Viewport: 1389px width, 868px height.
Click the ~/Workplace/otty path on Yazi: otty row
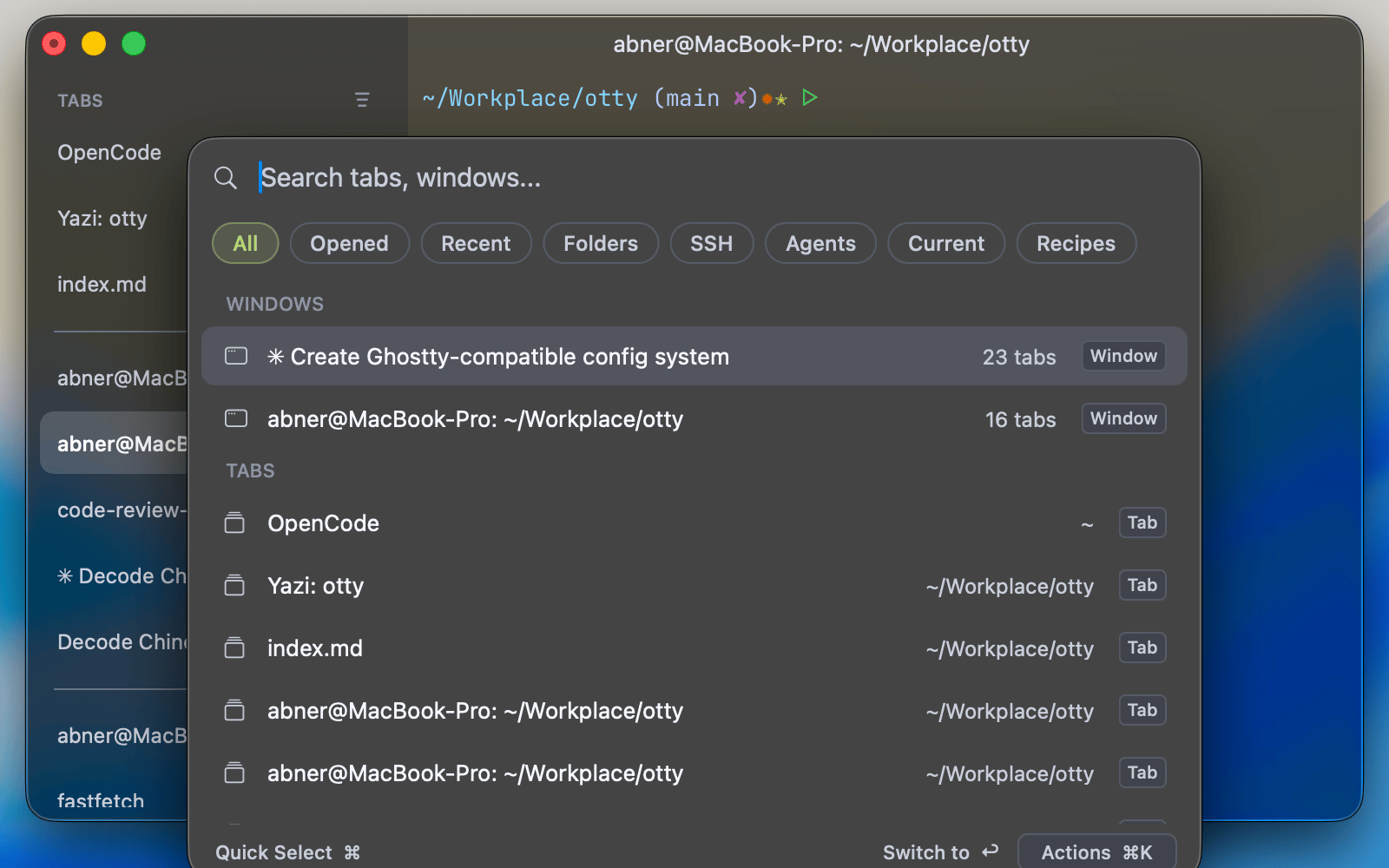[1010, 587]
